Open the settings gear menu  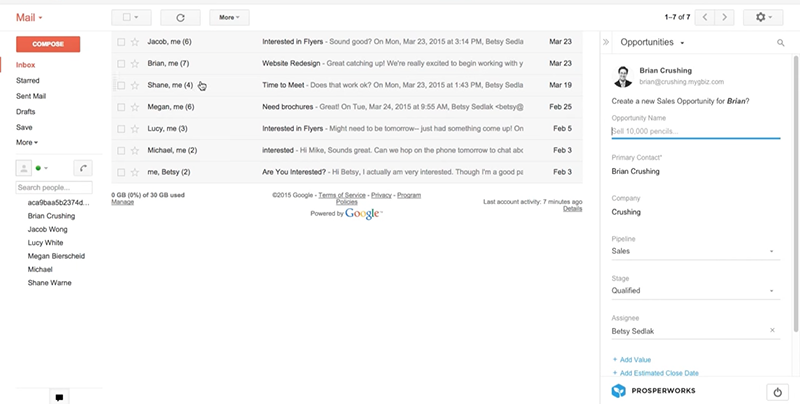point(767,17)
